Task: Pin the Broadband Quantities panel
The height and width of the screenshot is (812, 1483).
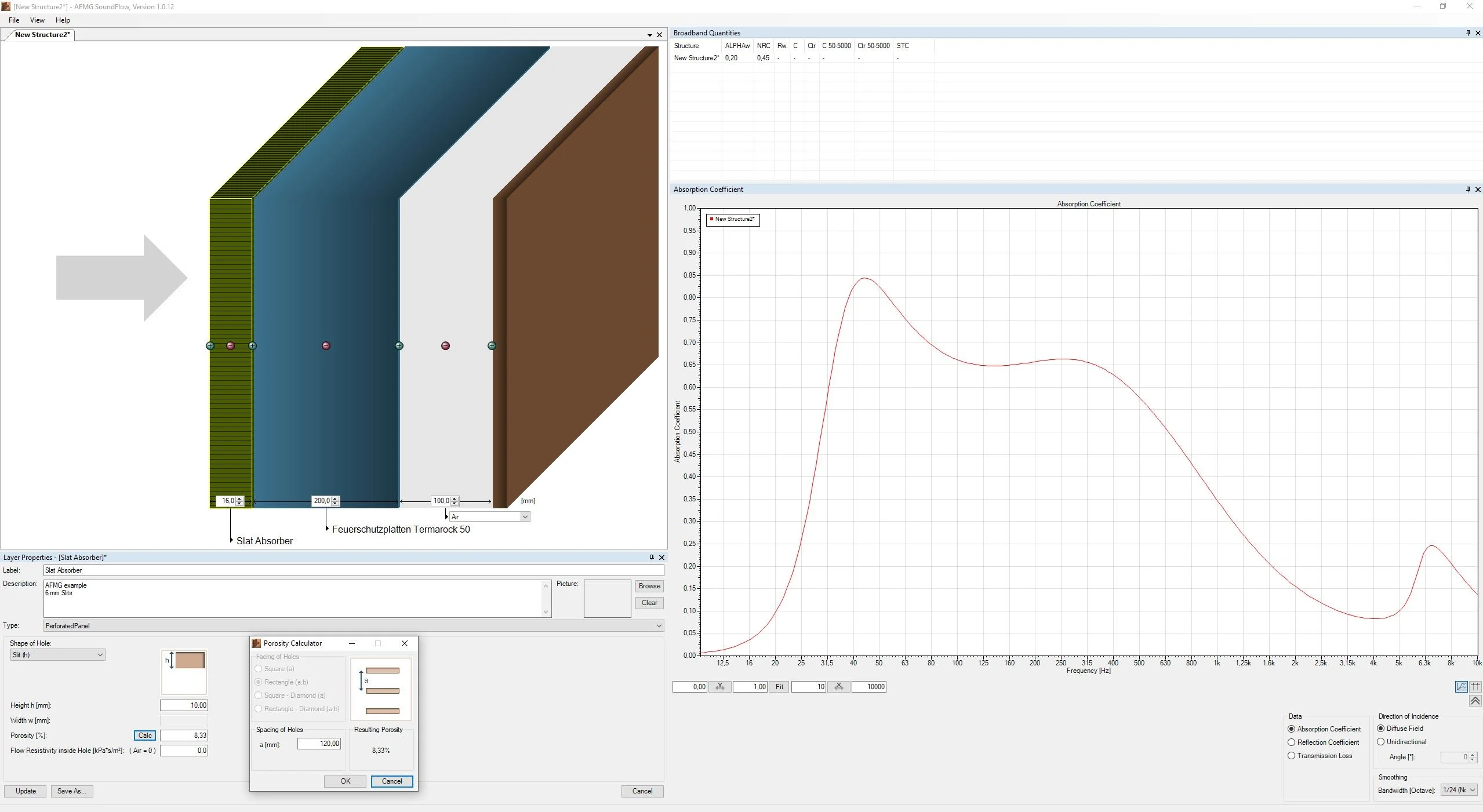Action: [1468, 33]
